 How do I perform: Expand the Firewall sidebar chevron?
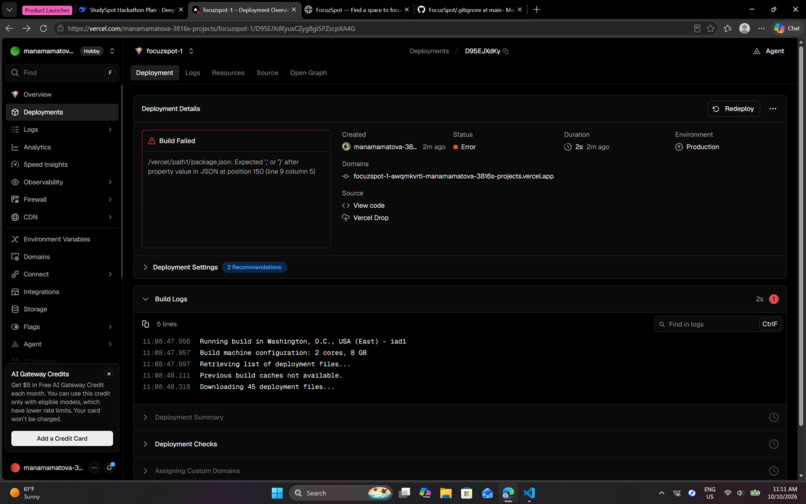[x=110, y=200]
